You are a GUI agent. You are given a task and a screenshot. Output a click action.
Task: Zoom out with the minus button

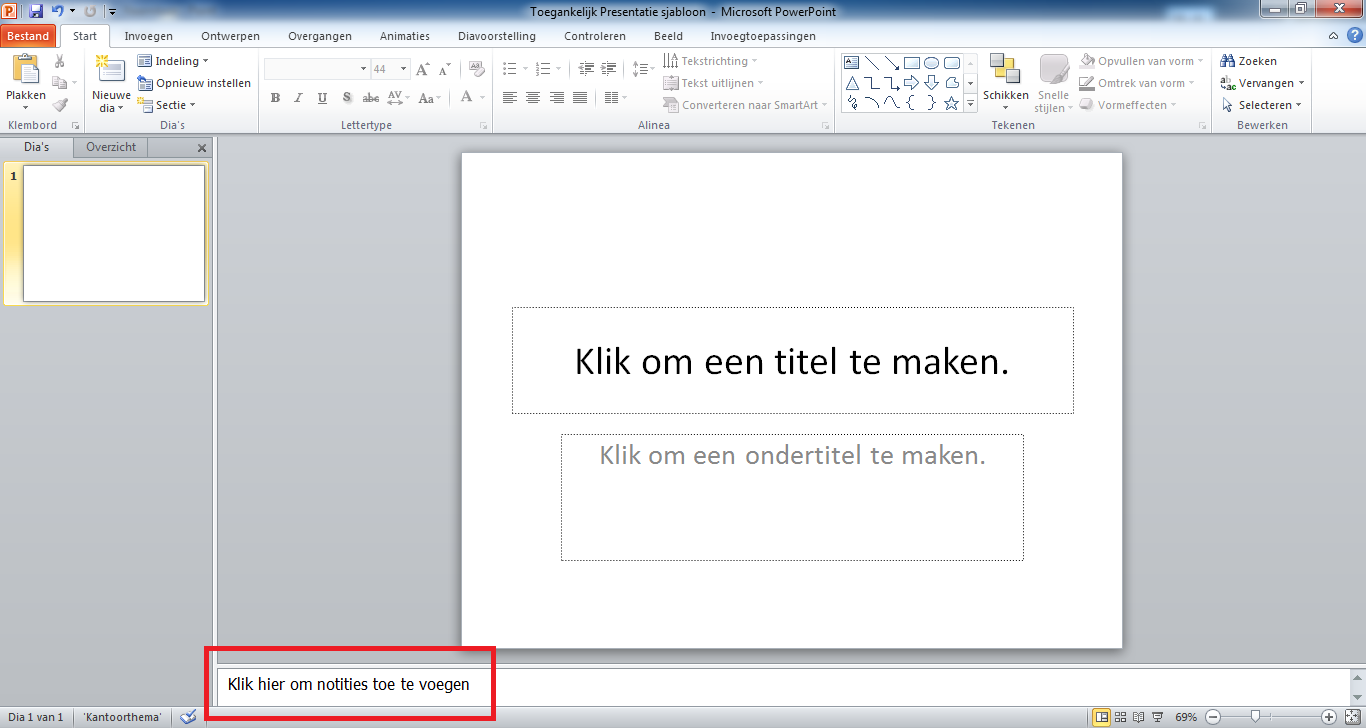tap(1213, 717)
